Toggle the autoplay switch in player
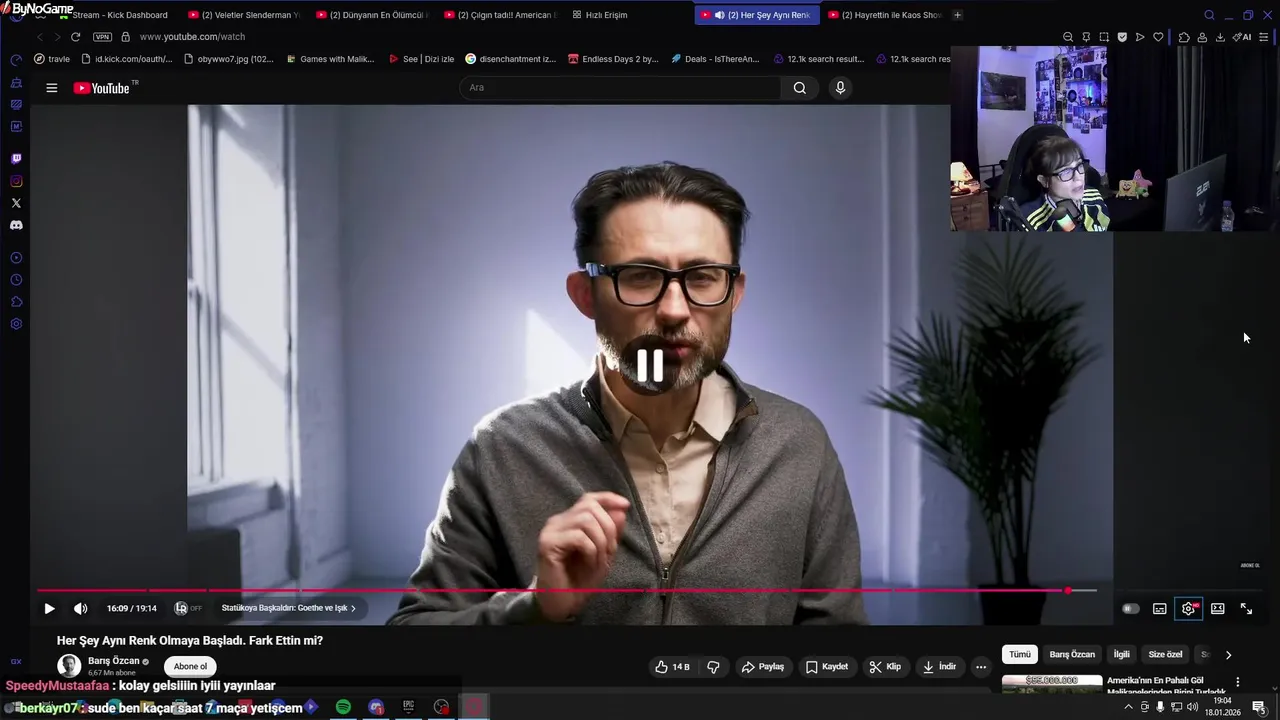Viewport: 1280px width, 720px height. coord(1130,608)
